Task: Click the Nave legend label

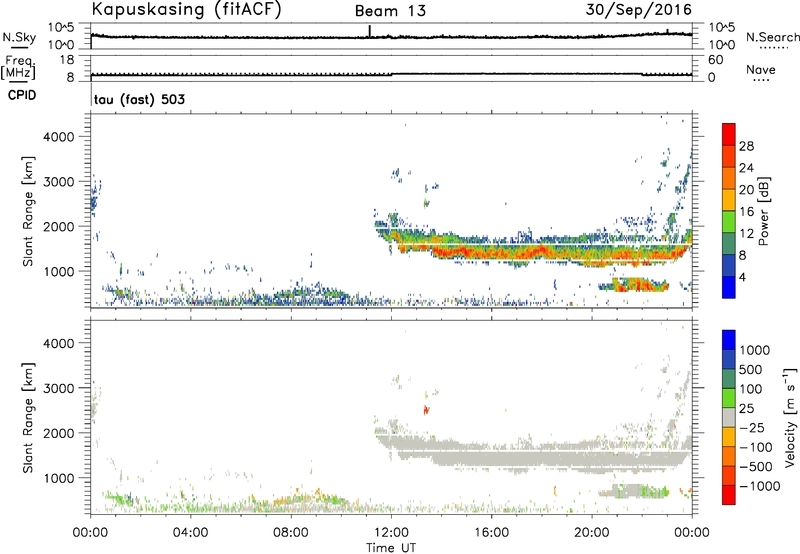Action: (x=760, y=69)
